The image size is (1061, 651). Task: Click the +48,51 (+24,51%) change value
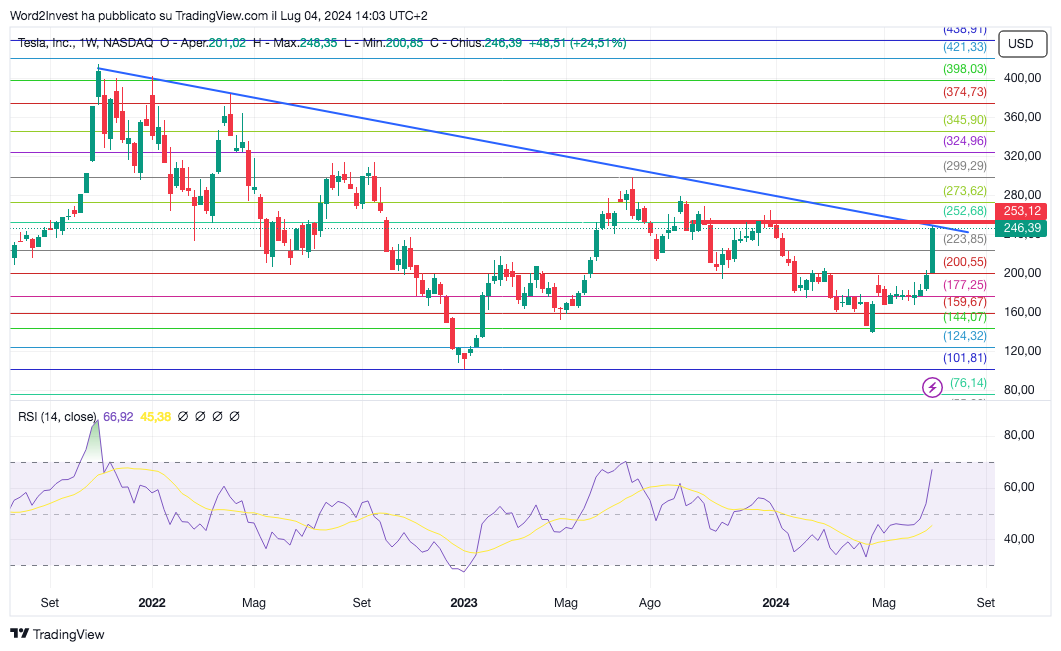[577, 43]
